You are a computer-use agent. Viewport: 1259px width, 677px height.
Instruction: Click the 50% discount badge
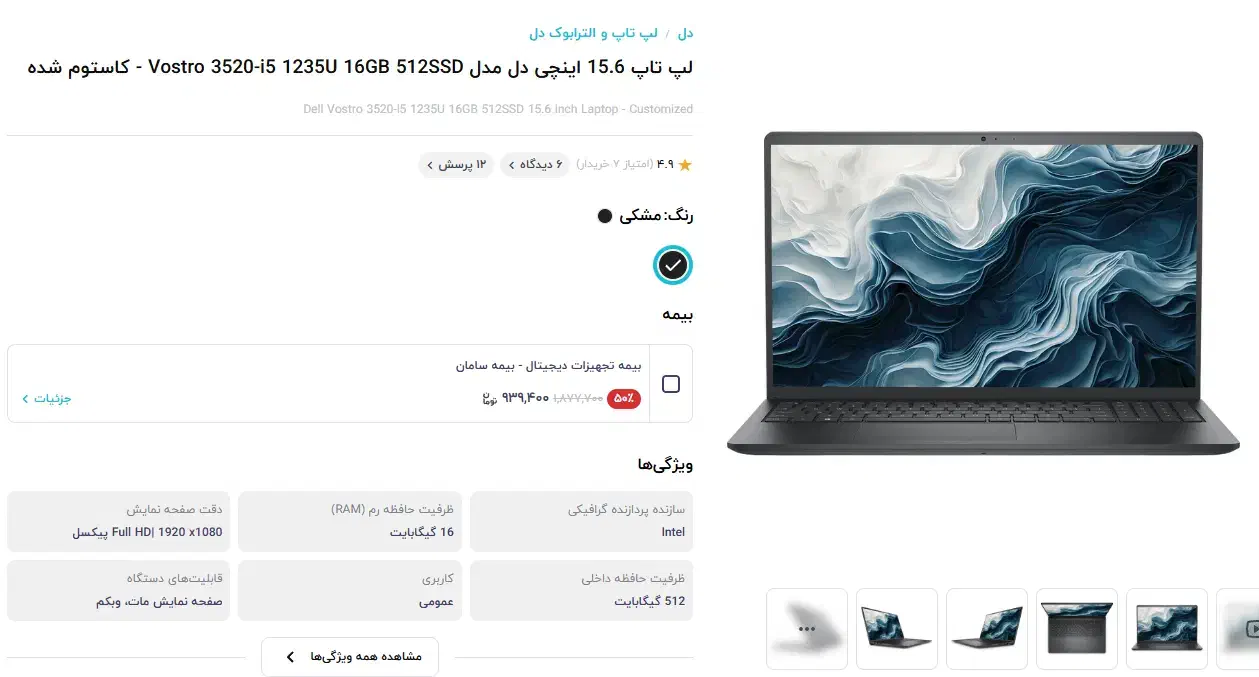pos(624,398)
